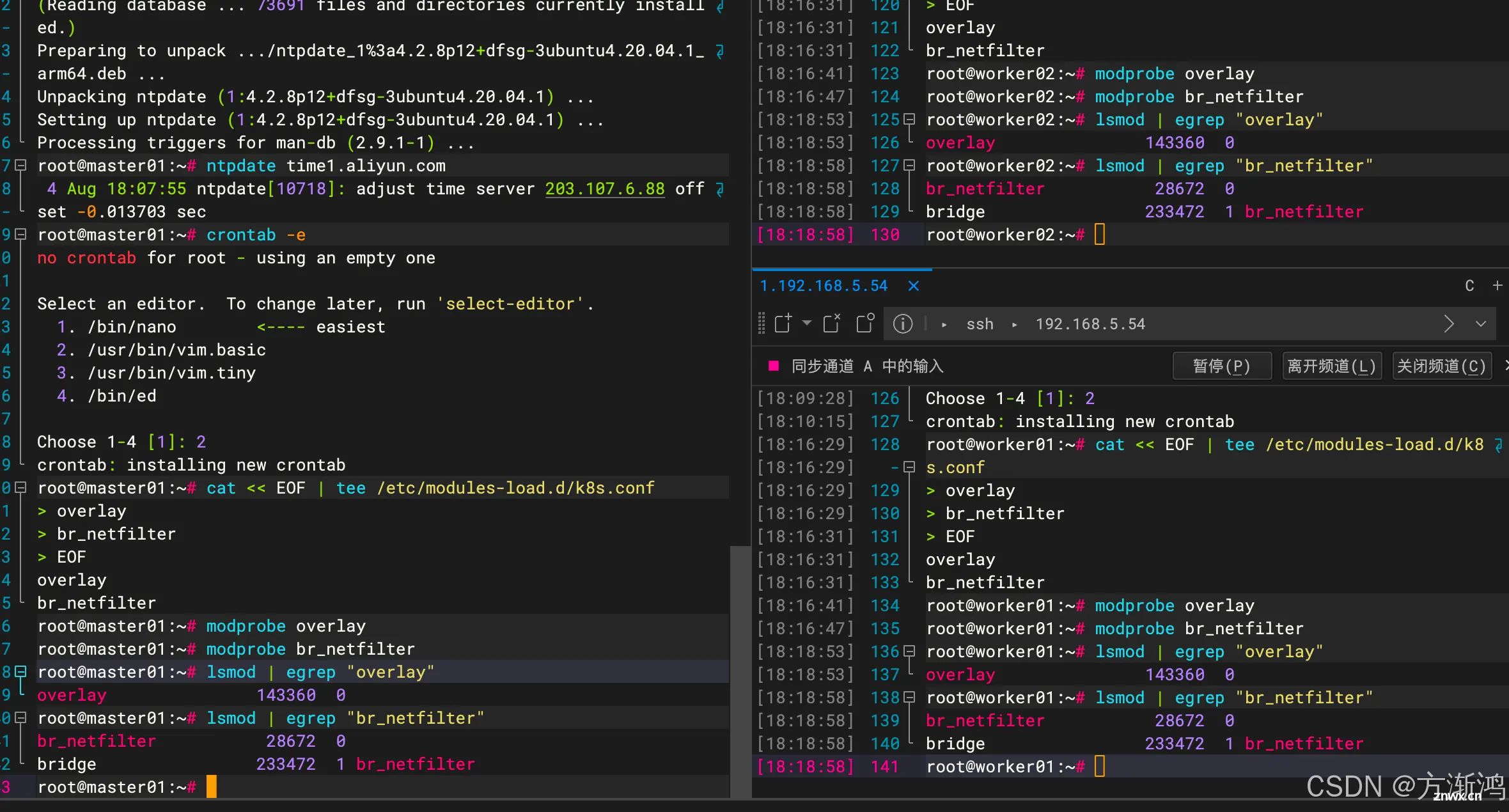This screenshot has width=1509, height=812.
Task: Click 192.168.5.54 in address bar
Action: pyautogui.click(x=1090, y=324)
